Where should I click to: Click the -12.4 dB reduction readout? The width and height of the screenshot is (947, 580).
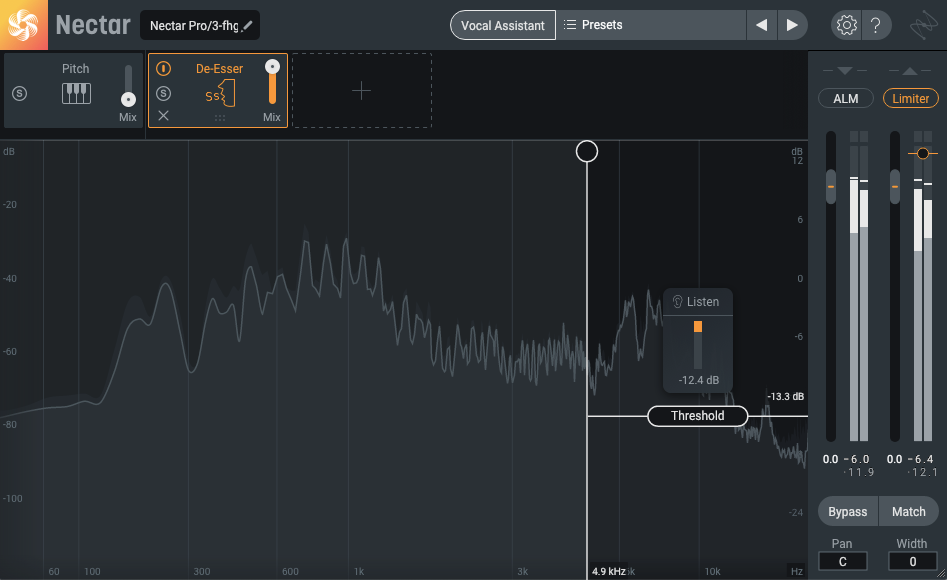pyautogui.click(x=699, y=380)
